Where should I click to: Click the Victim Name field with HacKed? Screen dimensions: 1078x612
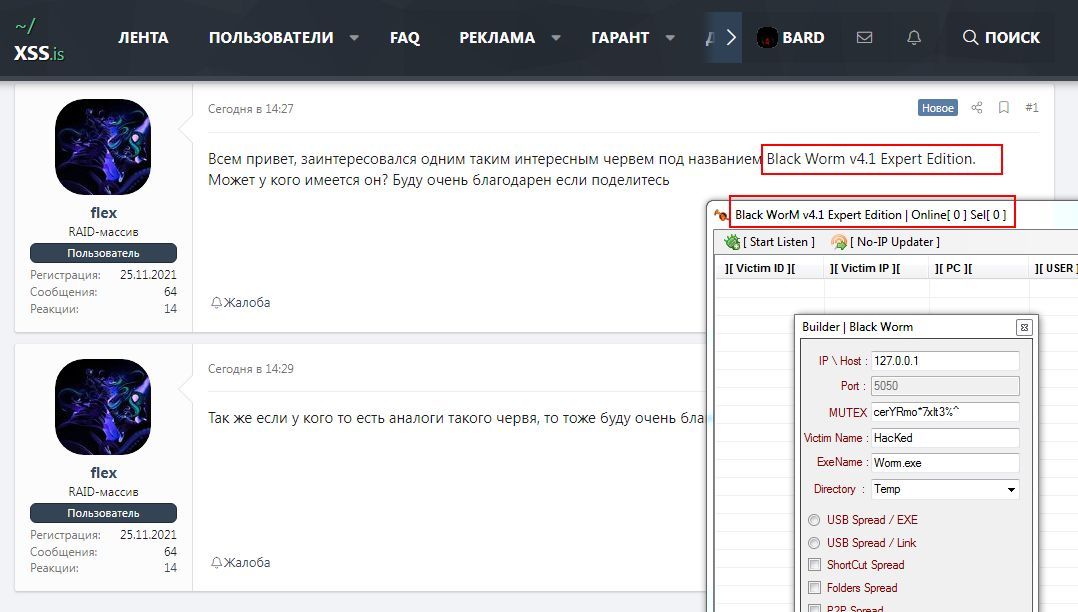945,438
